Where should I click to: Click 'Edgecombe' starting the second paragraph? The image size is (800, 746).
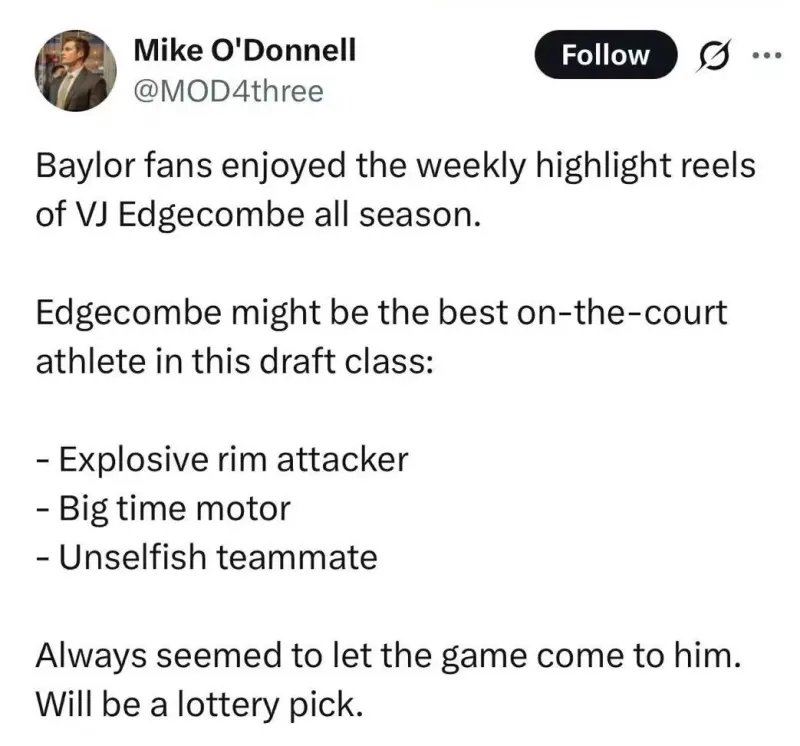(x=129, y=313)
